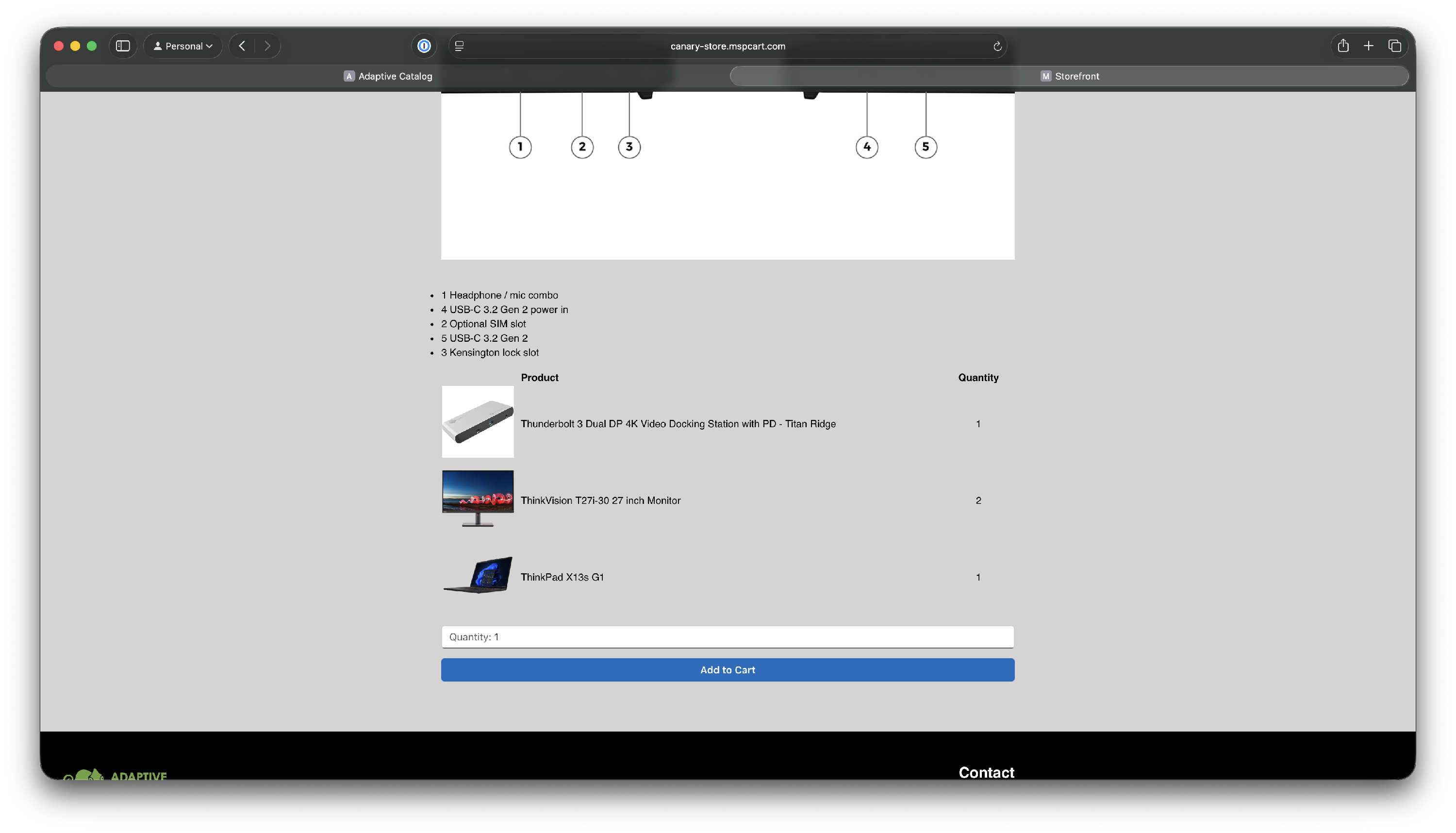
Task: Select the Storefront tab
Action: [x=1069, y=76]
